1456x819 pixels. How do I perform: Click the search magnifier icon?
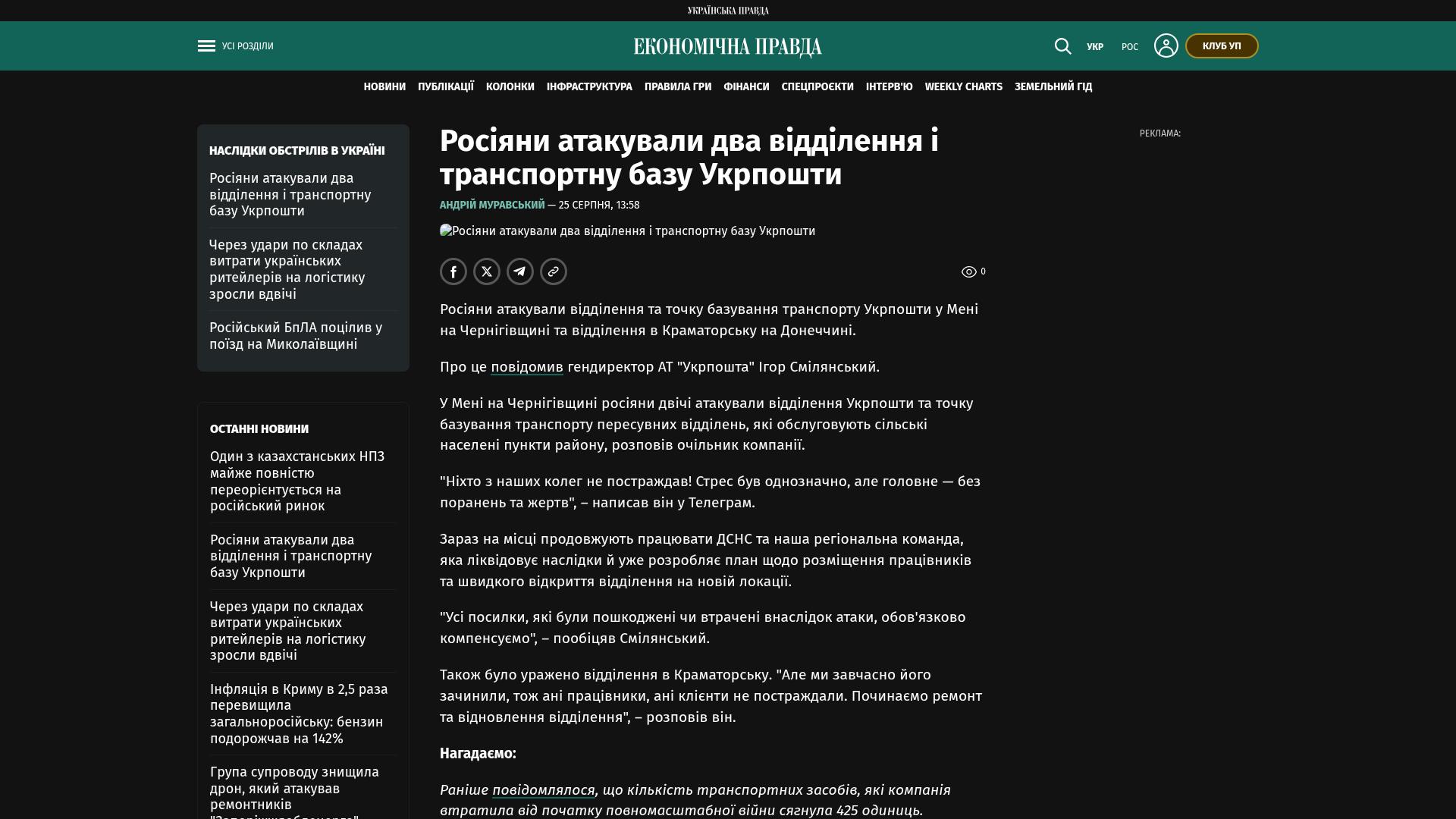1062,46
